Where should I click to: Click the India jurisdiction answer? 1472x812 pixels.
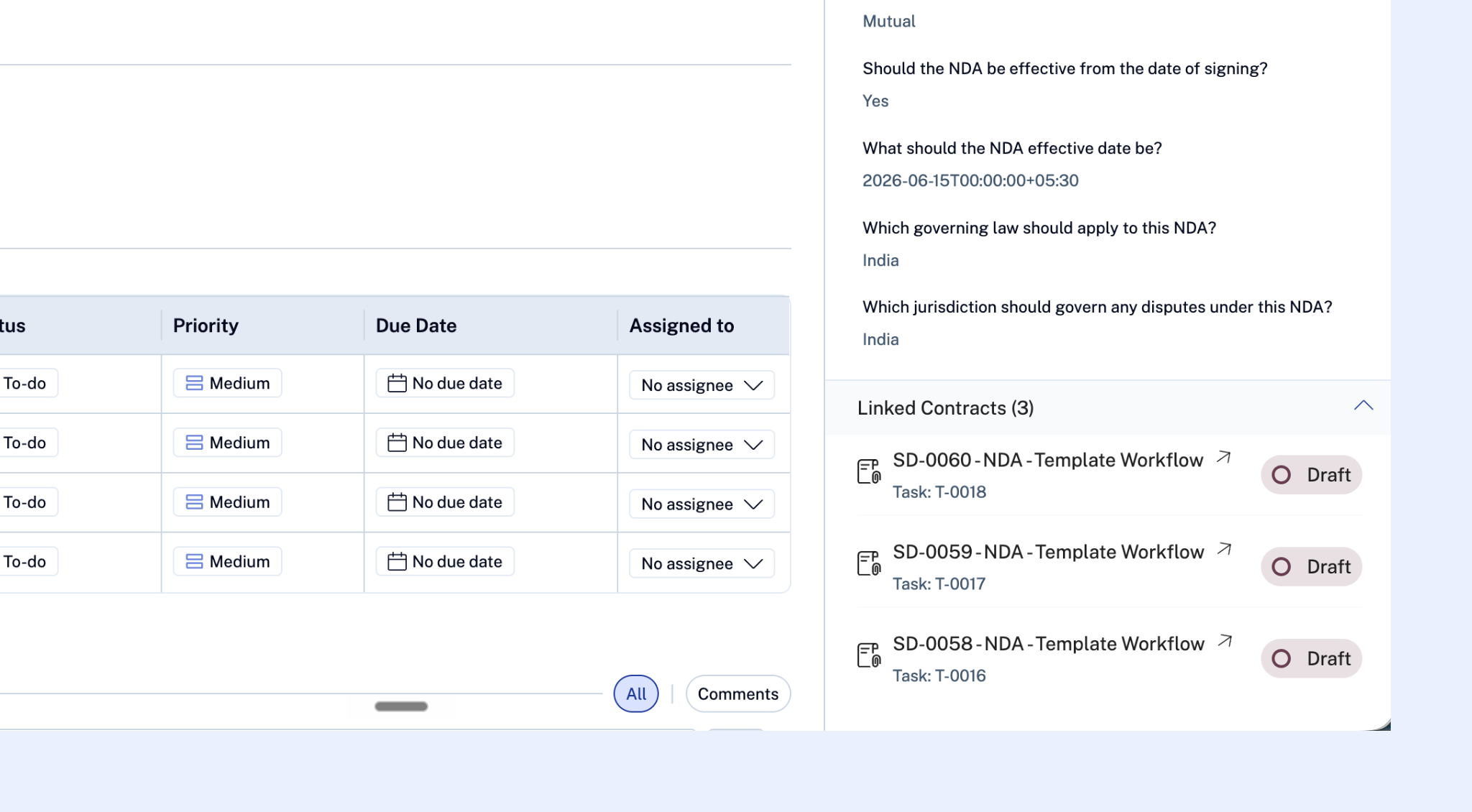click(880, 339)
